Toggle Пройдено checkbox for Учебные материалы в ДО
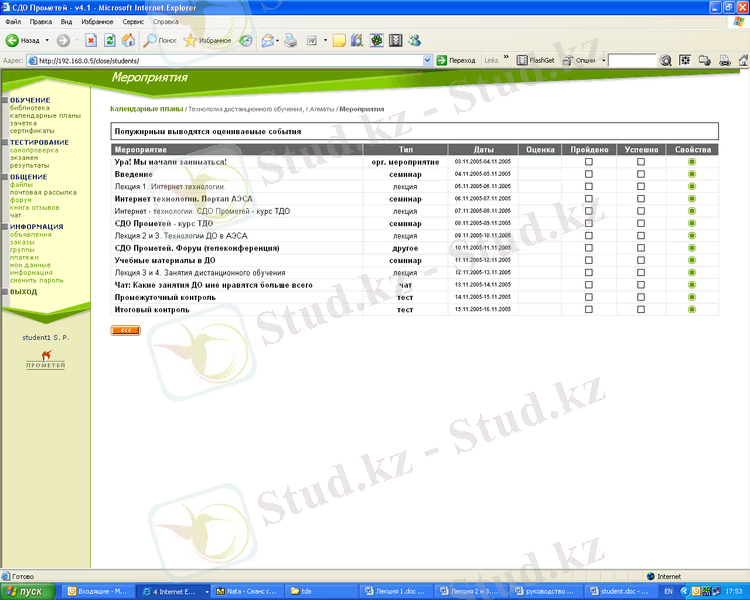750x600 pixels. pos(589,260)
